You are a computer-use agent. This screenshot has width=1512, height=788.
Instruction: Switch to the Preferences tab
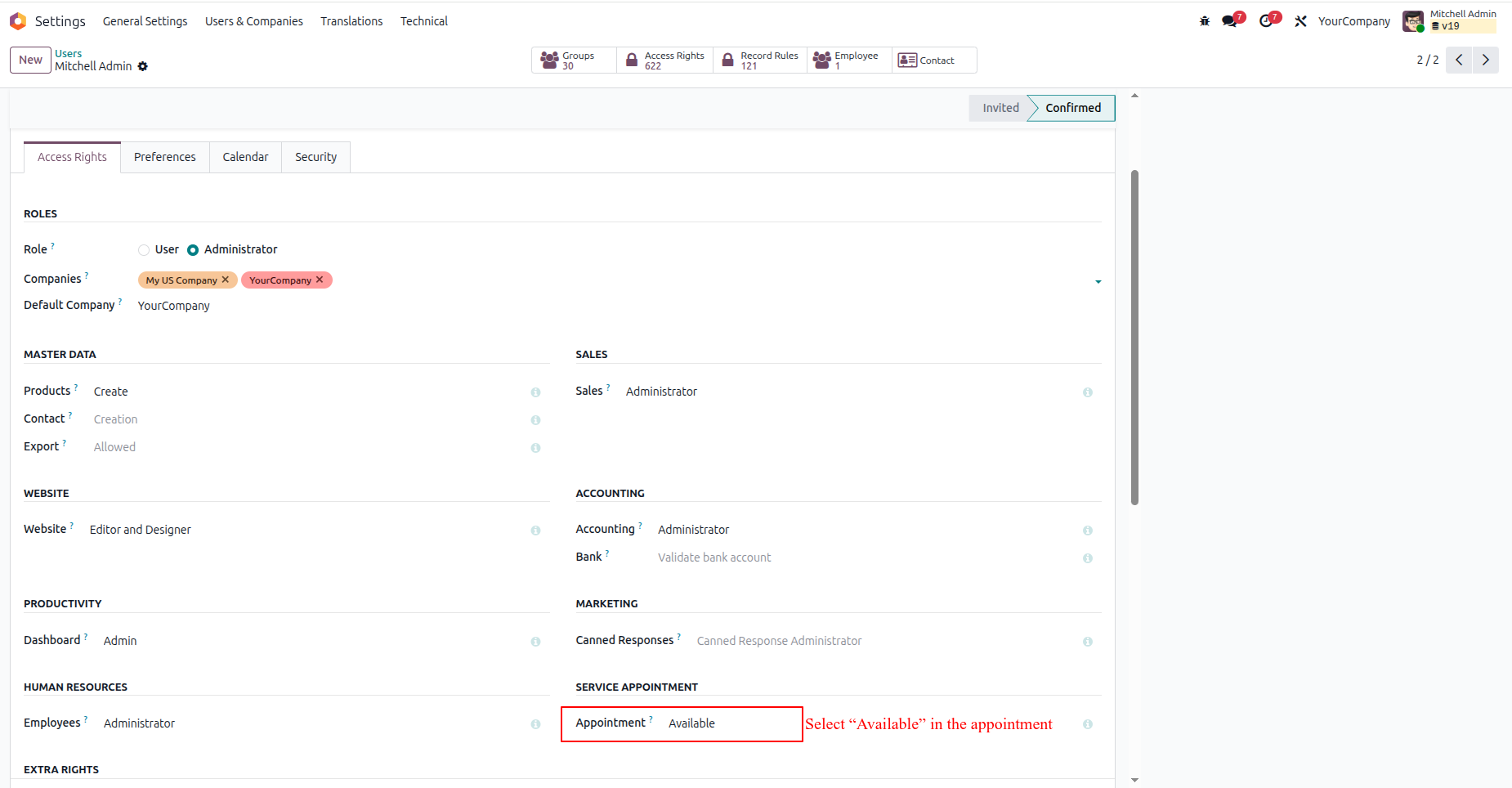[x=165, y=157]
